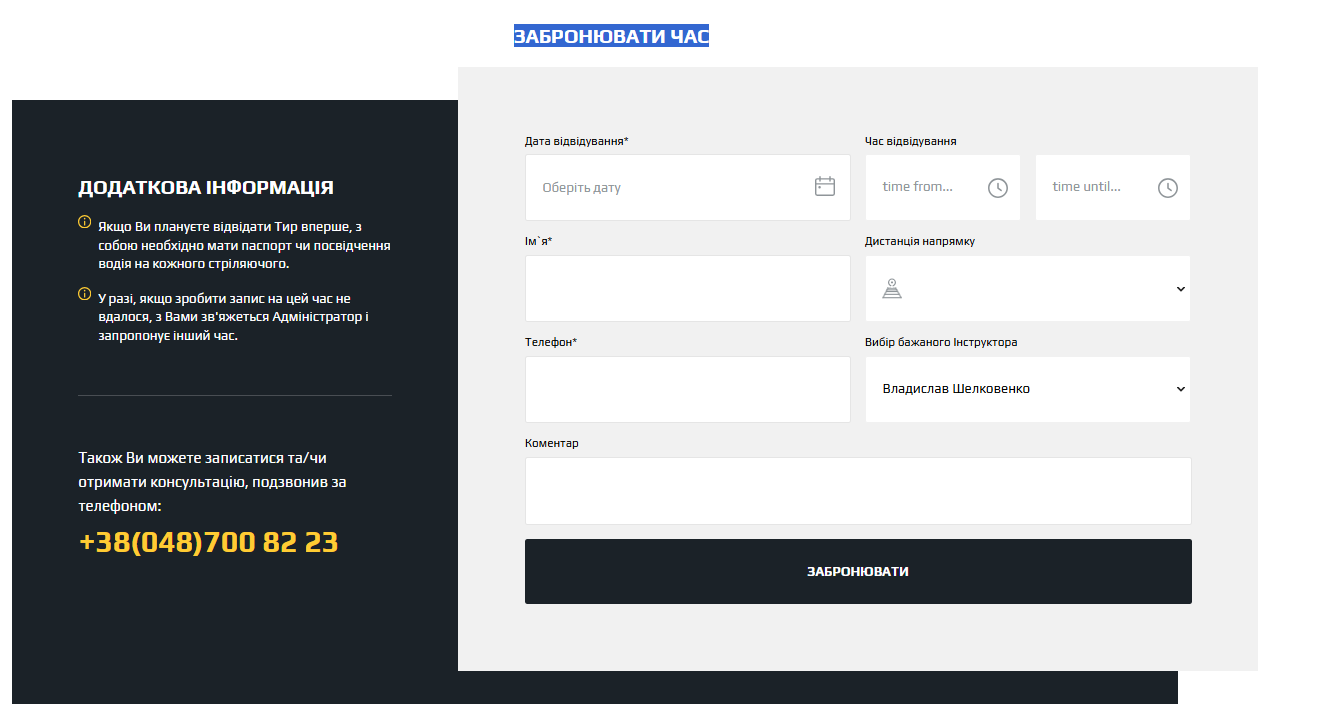Click inside the Коментар text area
Viewport: 1318px width, 723px height.
point(858,491)
